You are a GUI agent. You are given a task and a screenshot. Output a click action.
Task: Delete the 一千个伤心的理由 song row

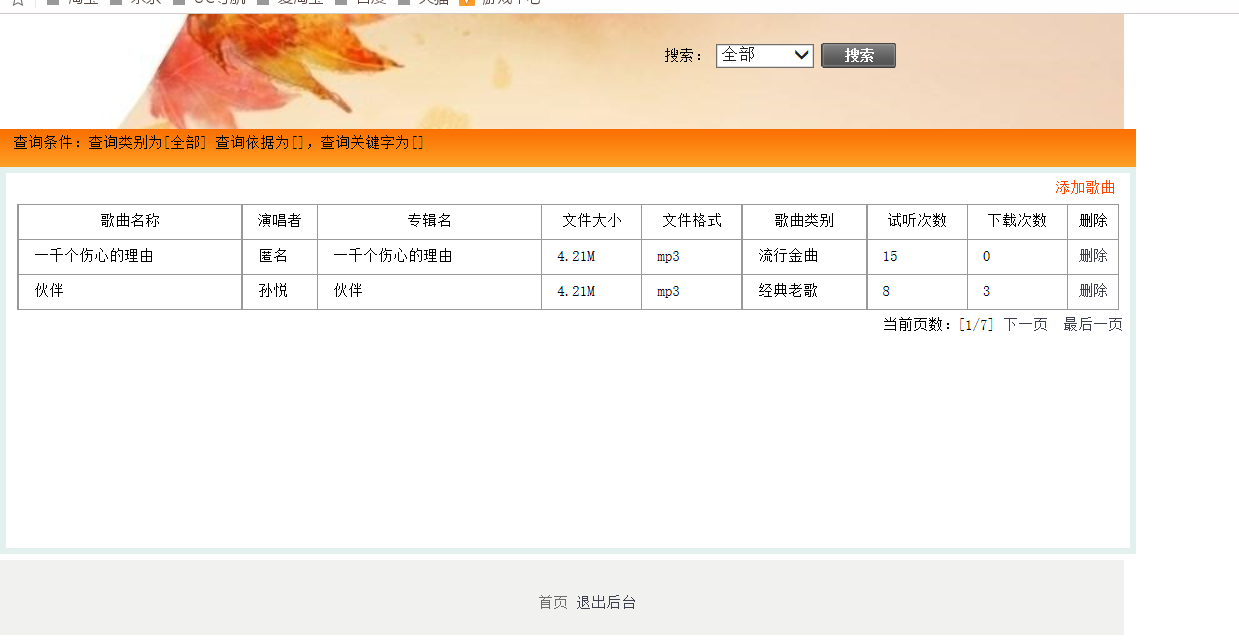pos(1093,256)
